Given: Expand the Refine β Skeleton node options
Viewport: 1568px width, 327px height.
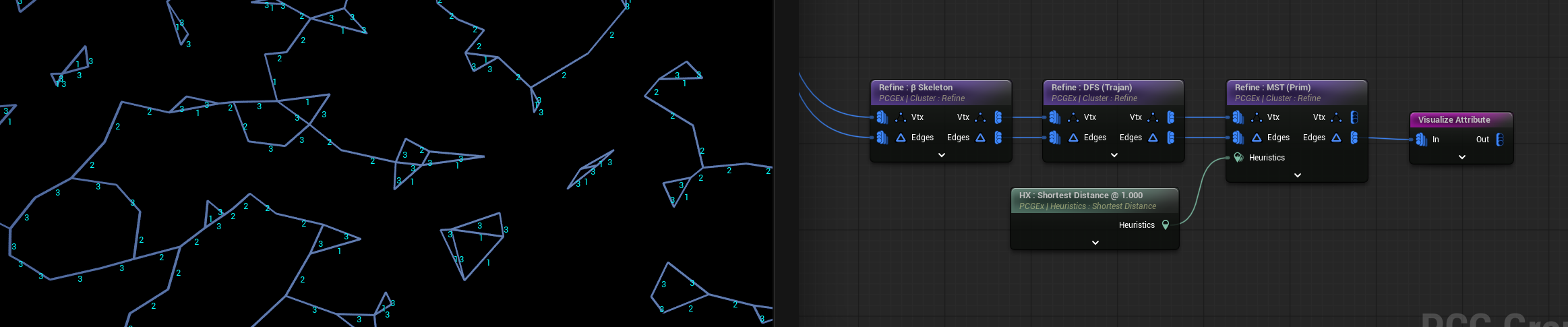Looking at the screenshot, I should pos(942,155).
